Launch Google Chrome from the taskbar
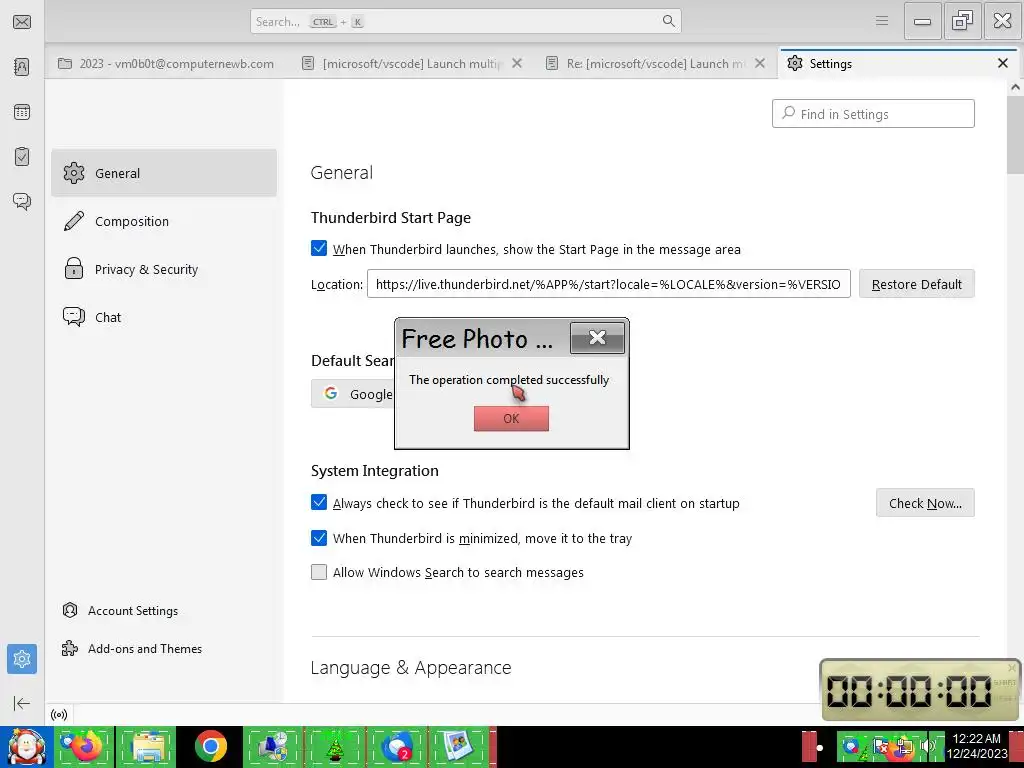Screen dimensions: 1024x768 tap(210, 747)
